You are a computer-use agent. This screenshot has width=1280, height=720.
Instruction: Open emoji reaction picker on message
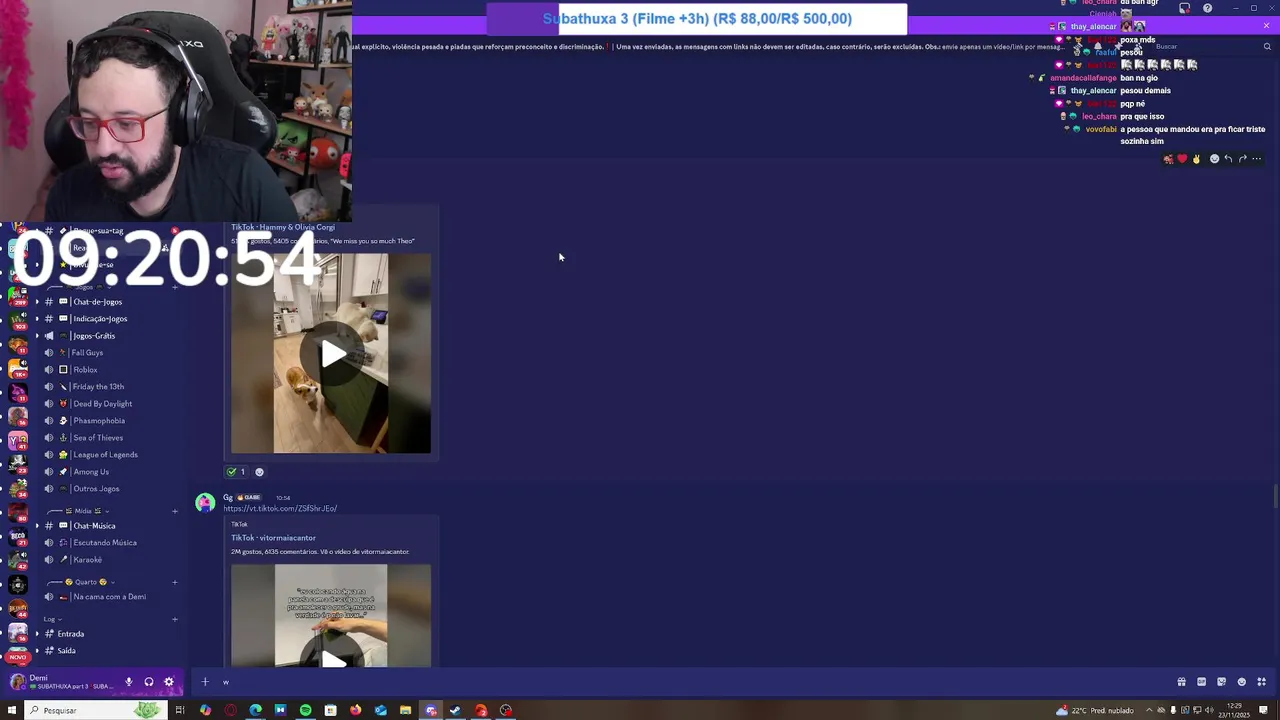(x=1214, y=159)
